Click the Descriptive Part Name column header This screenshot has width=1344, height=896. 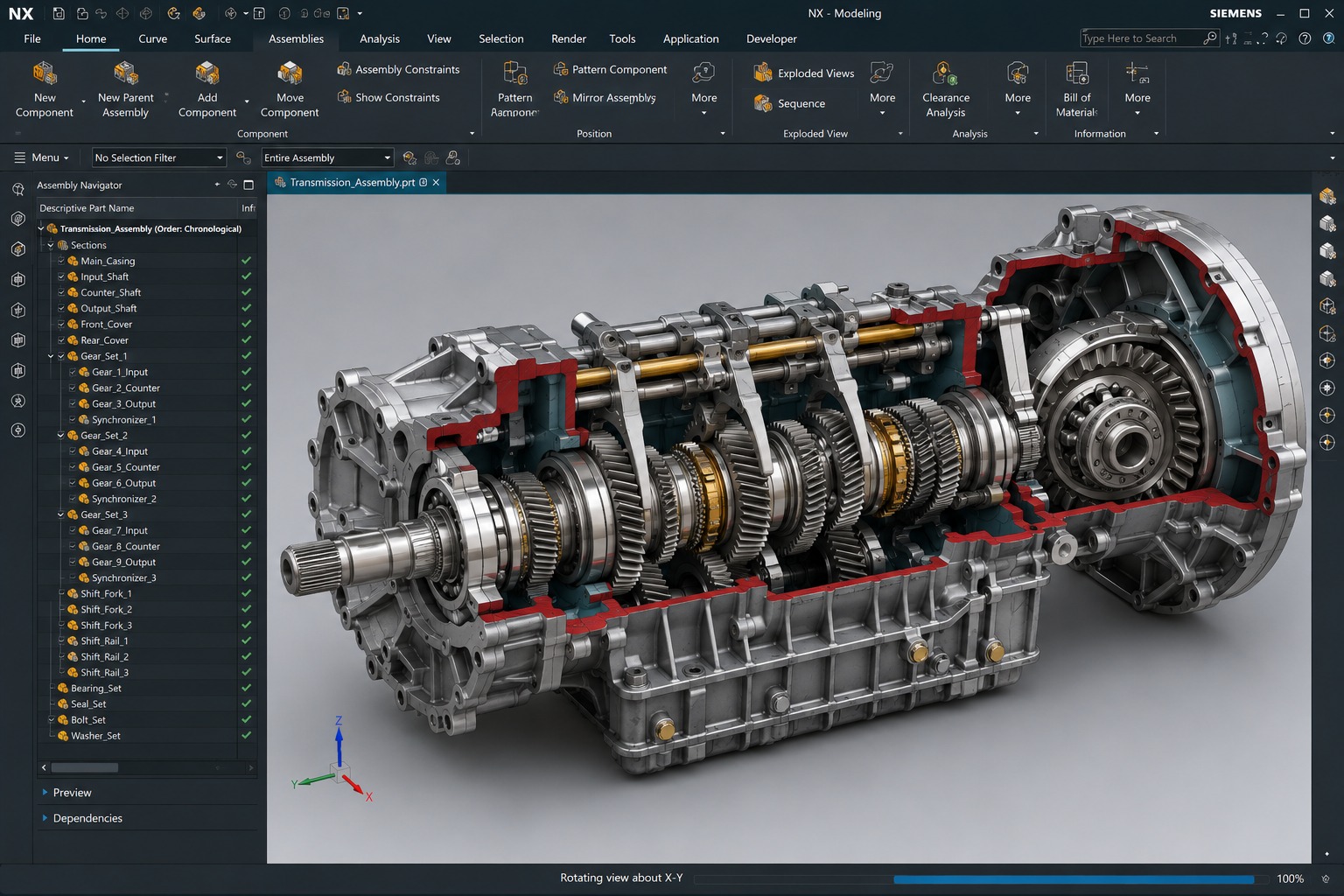coord(136,208)
